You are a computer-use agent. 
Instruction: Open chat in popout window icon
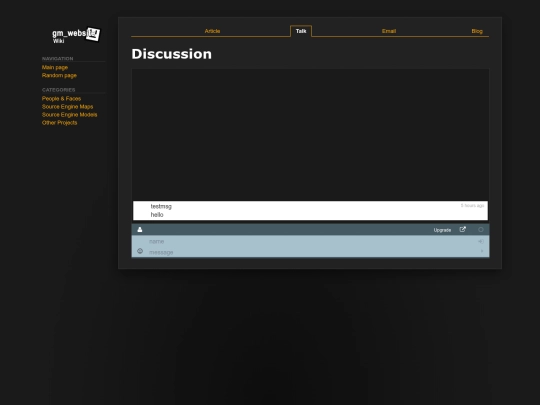click(x=463, y=229)
